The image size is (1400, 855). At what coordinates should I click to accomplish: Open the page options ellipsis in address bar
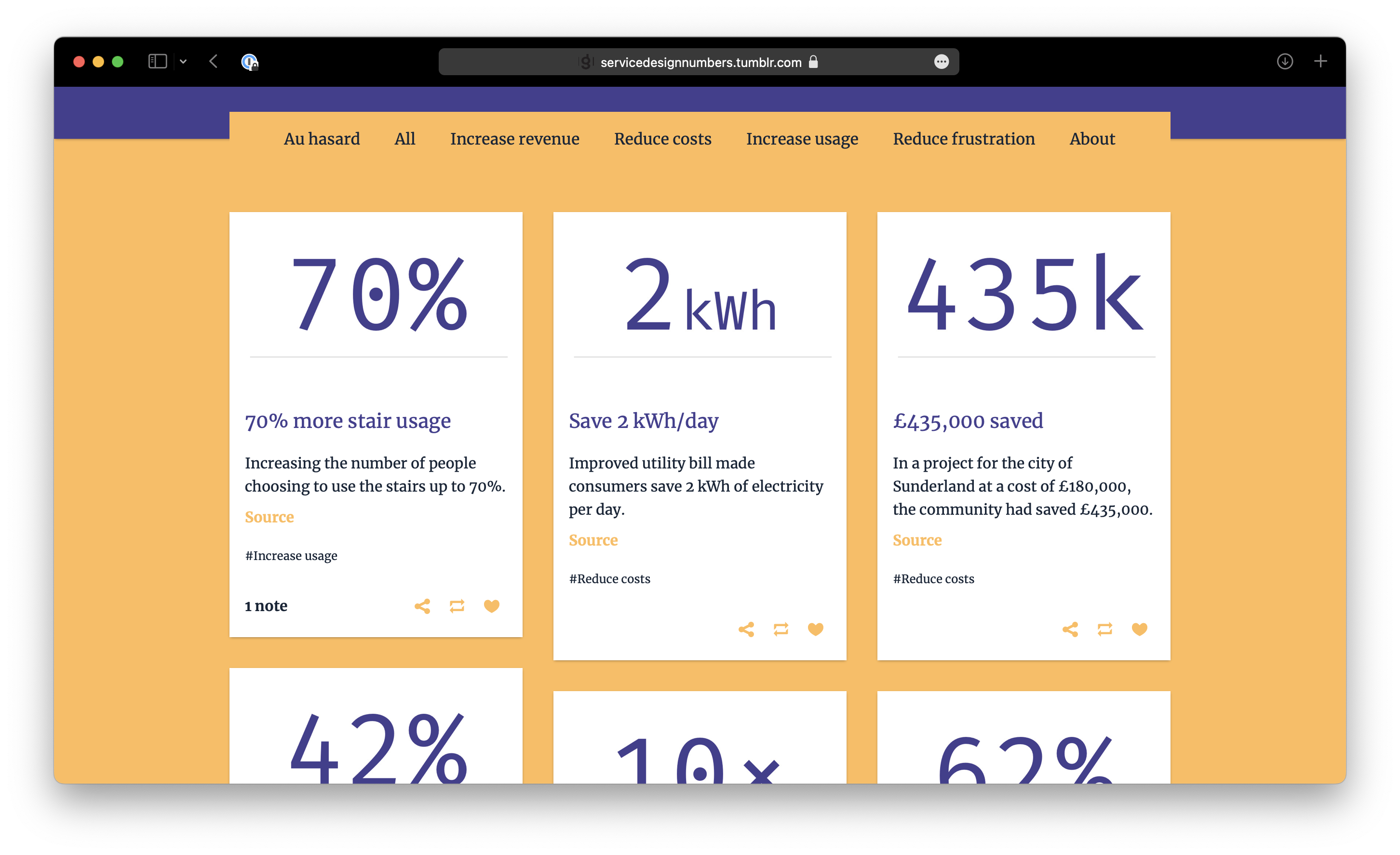(x=941, y=61)
